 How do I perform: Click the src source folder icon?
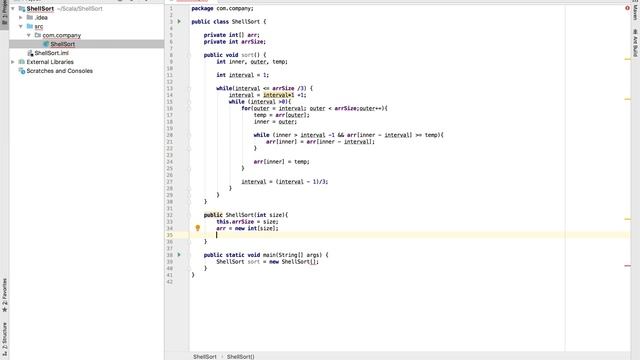click(30, 27)
